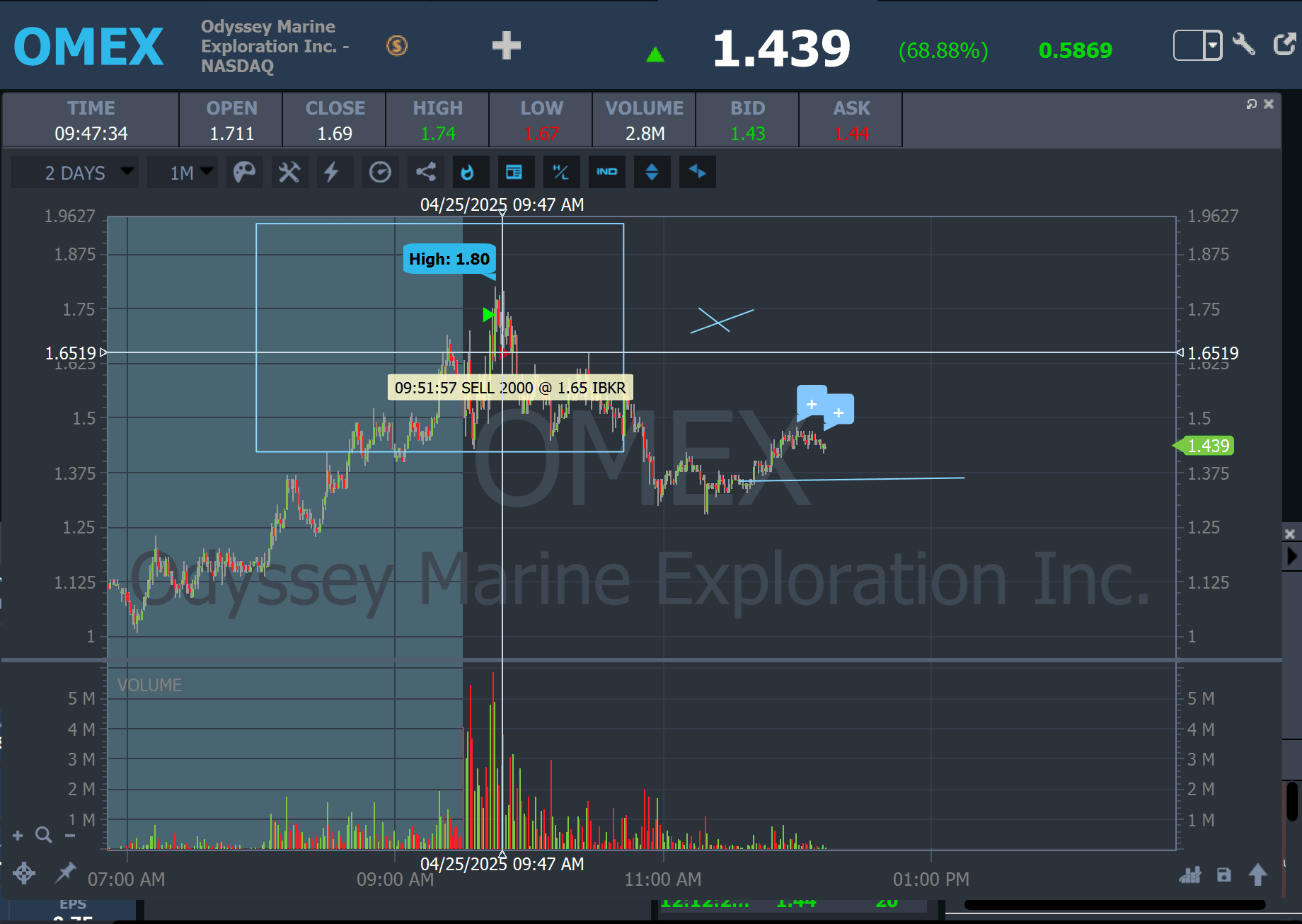Click the OPEN value 1.711

click(x=231, y=134)
